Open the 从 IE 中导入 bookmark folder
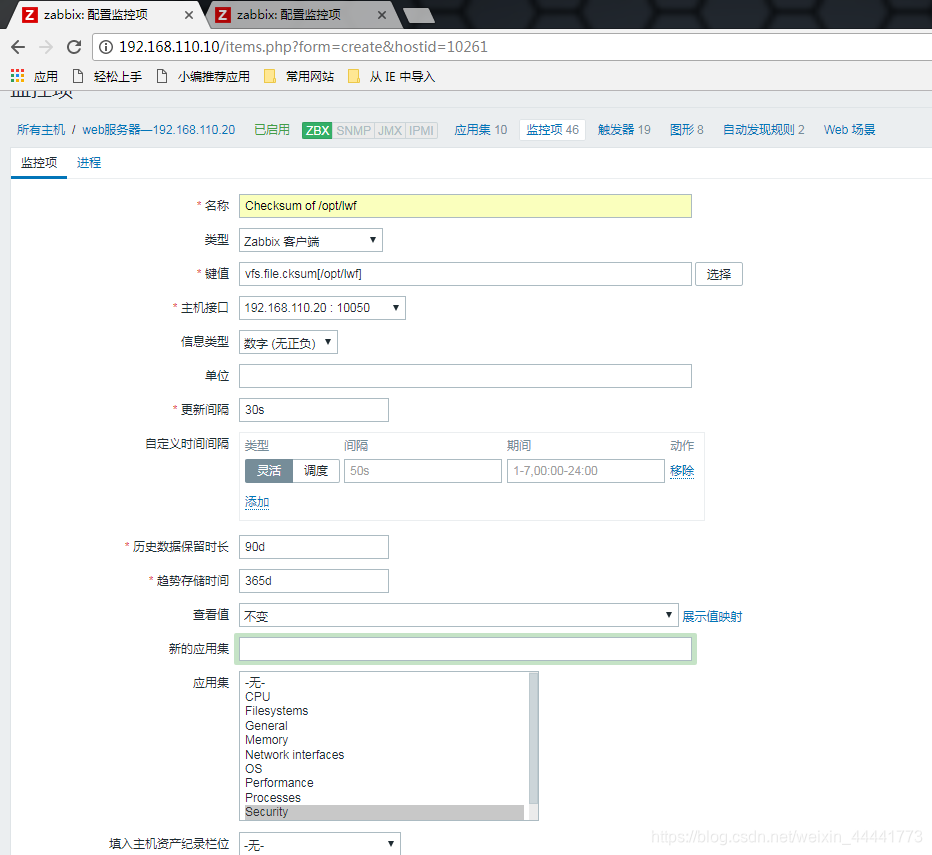932x855 pixels. [391, 77]
